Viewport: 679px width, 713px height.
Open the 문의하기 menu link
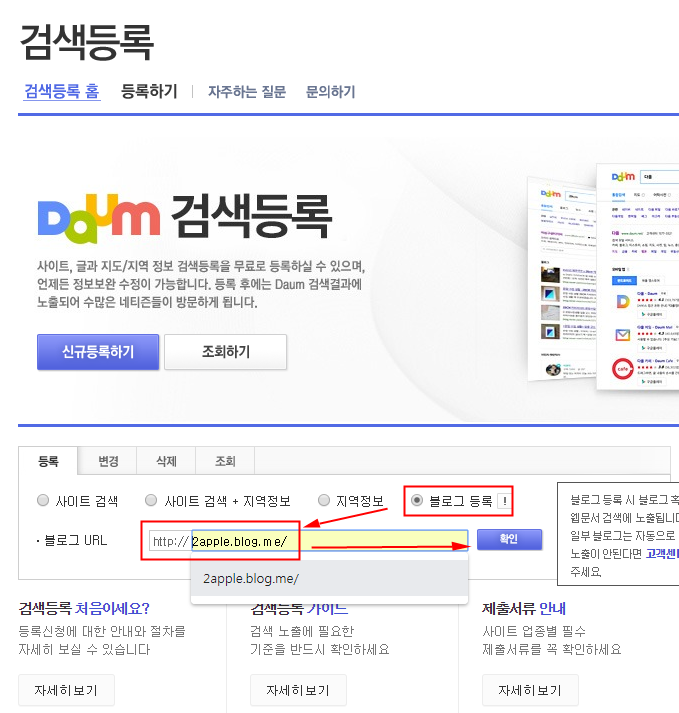(330, 92)
